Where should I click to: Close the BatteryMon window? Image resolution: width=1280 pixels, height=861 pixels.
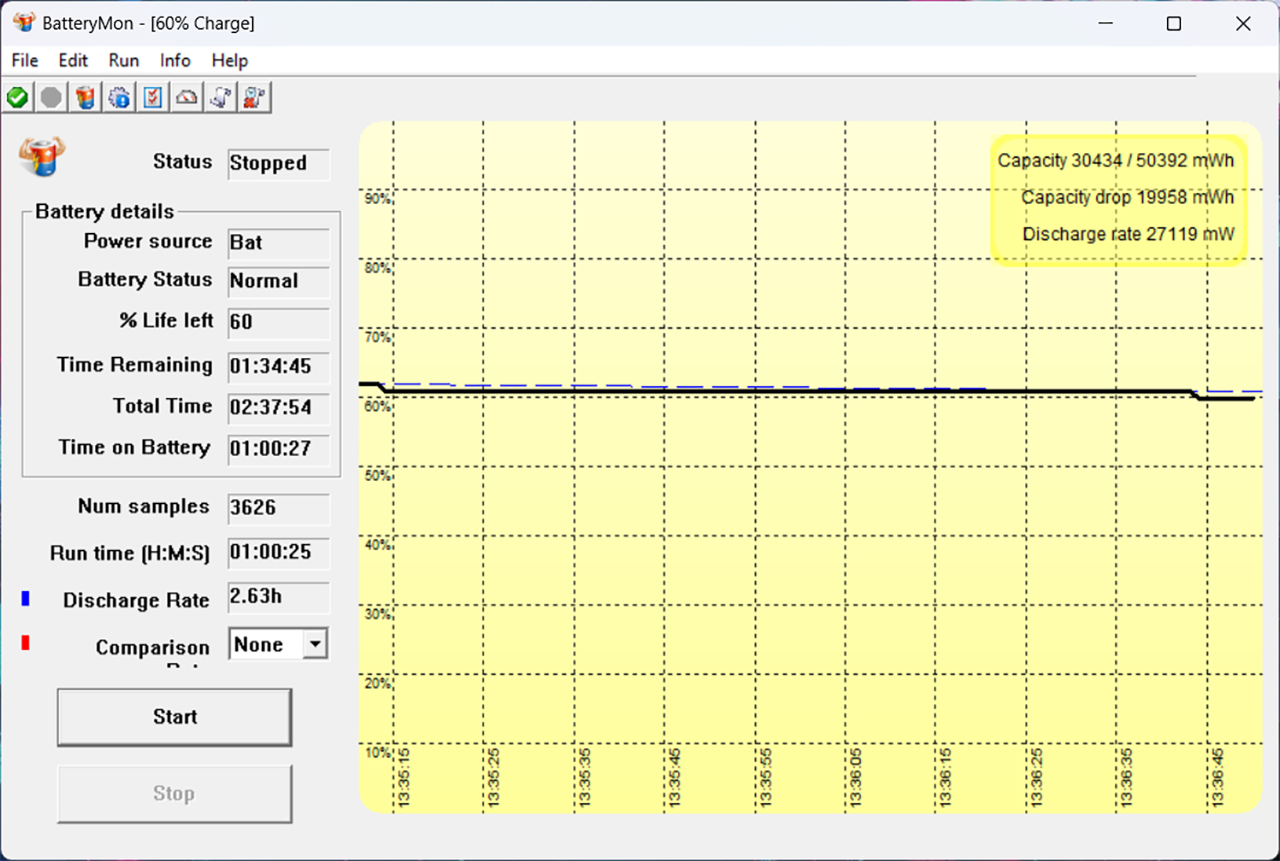(1243, 24)
